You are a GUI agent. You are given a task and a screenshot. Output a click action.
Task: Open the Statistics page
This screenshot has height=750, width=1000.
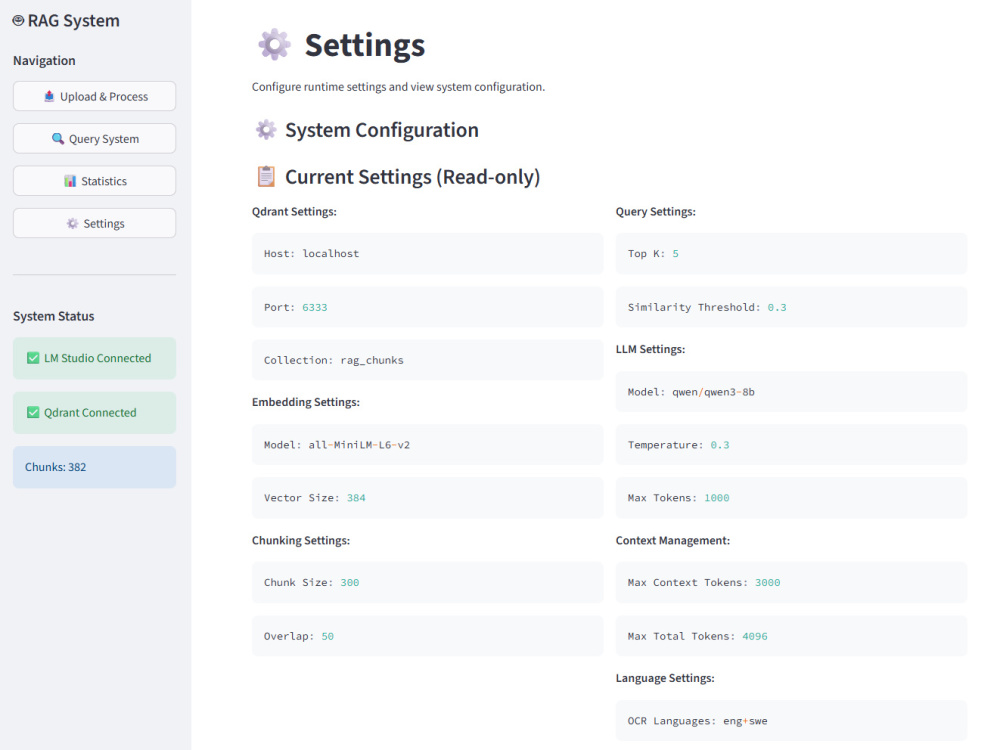pos(94,181)
